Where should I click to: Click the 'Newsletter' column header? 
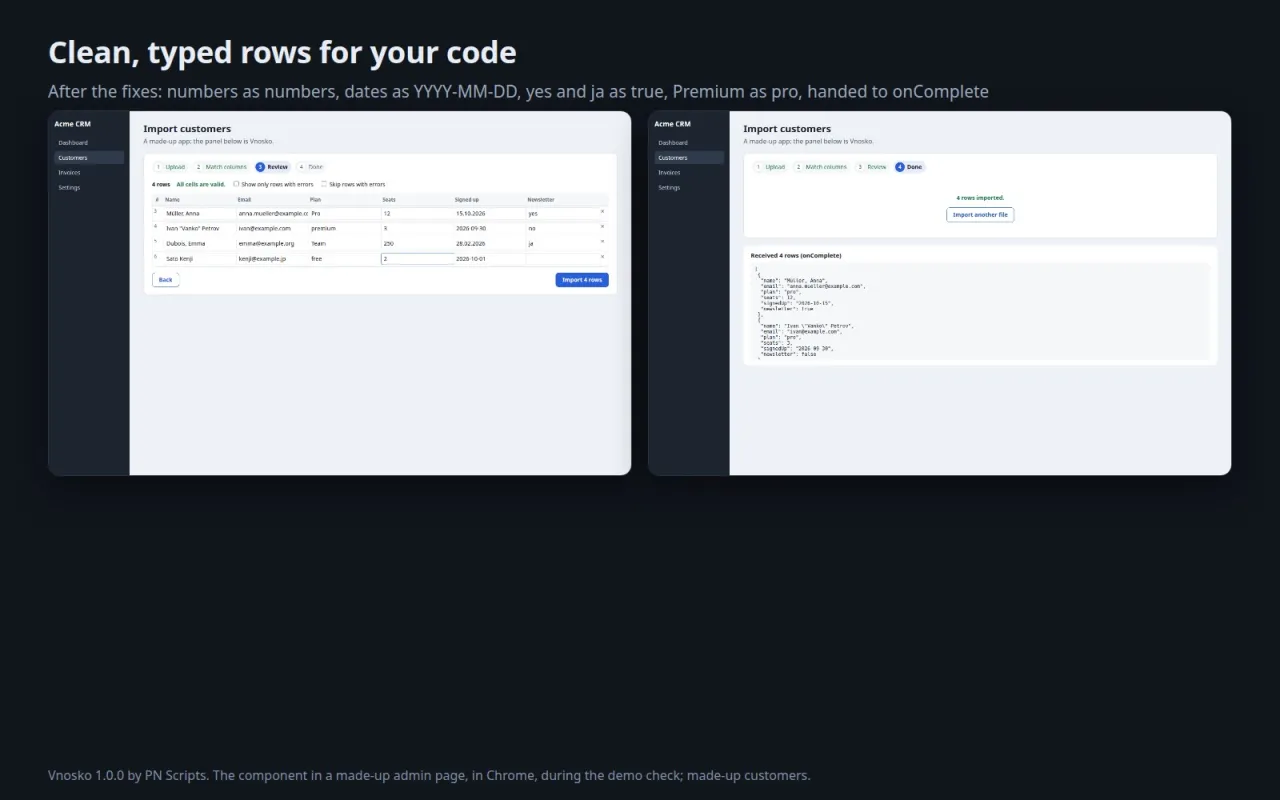click(541, 199)
